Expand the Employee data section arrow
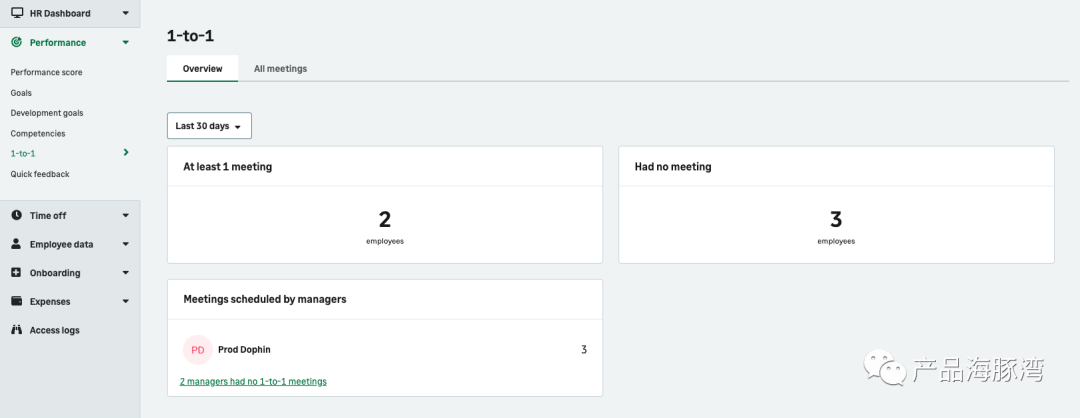1080x418 pixels. 125,244
